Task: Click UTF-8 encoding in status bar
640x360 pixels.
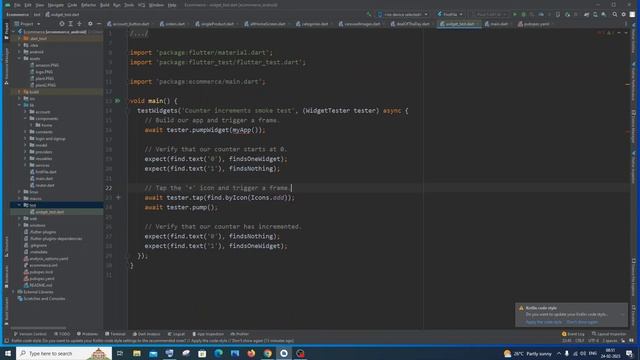Action: (x=593, y=341)
